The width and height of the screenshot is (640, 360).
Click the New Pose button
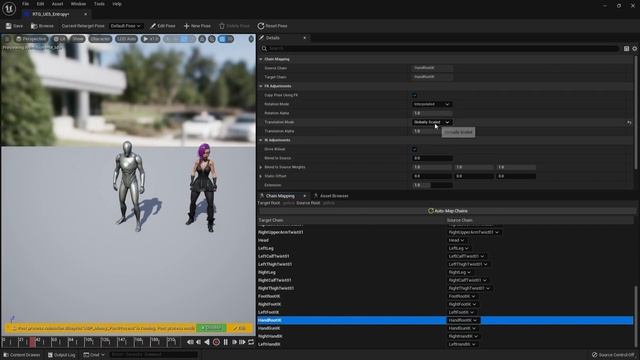coord(197,26)
